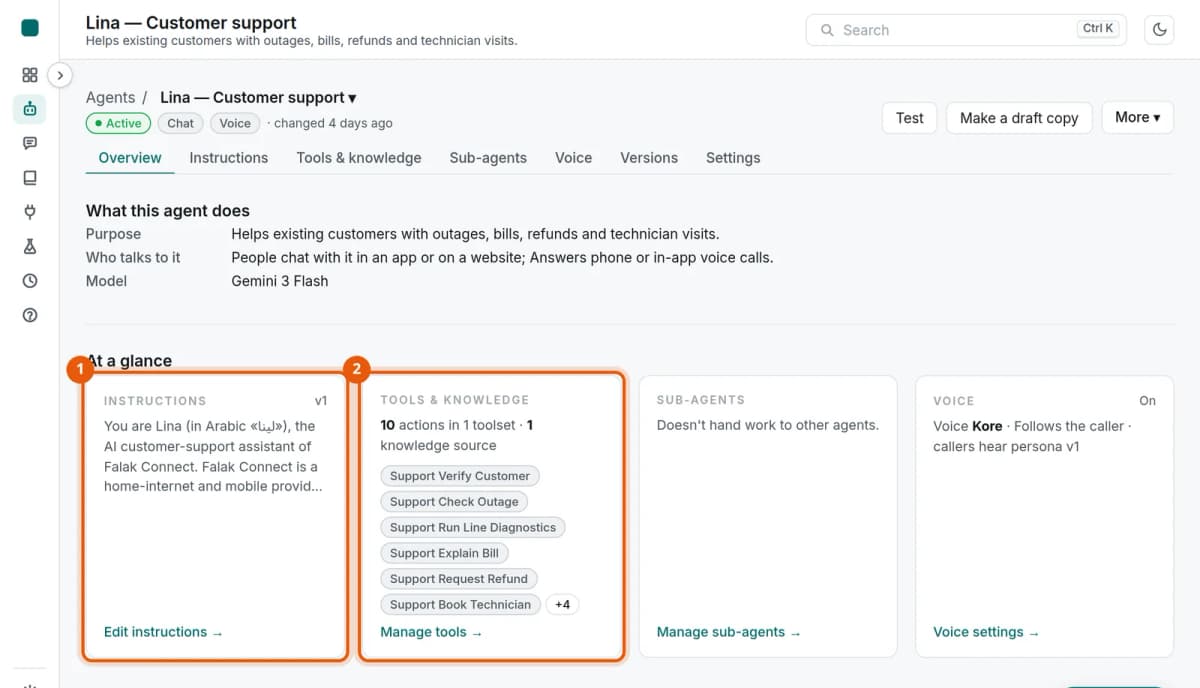Screen dimensions: 1200x688
Task: Click the Support Request Refund chip
Action: pos(459,579)
